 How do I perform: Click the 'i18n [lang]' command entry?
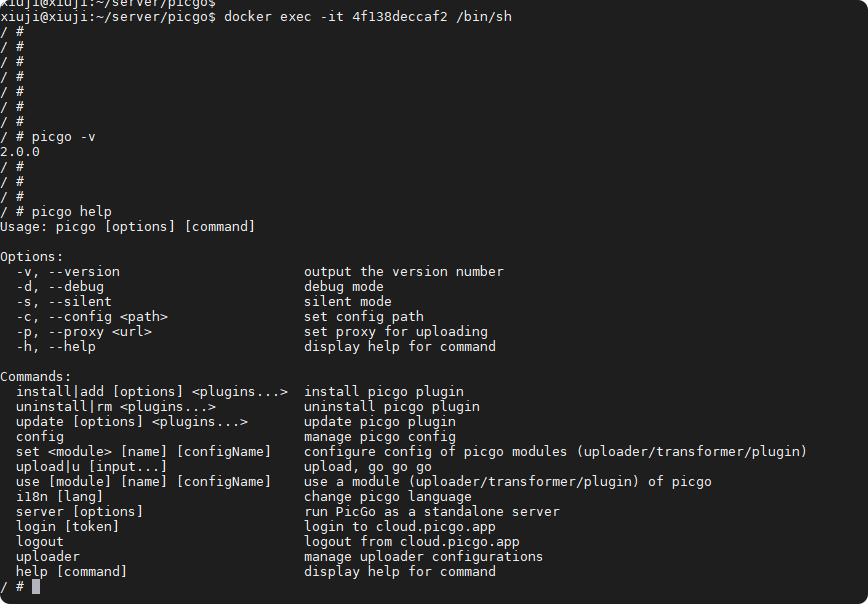pos(60,497)
